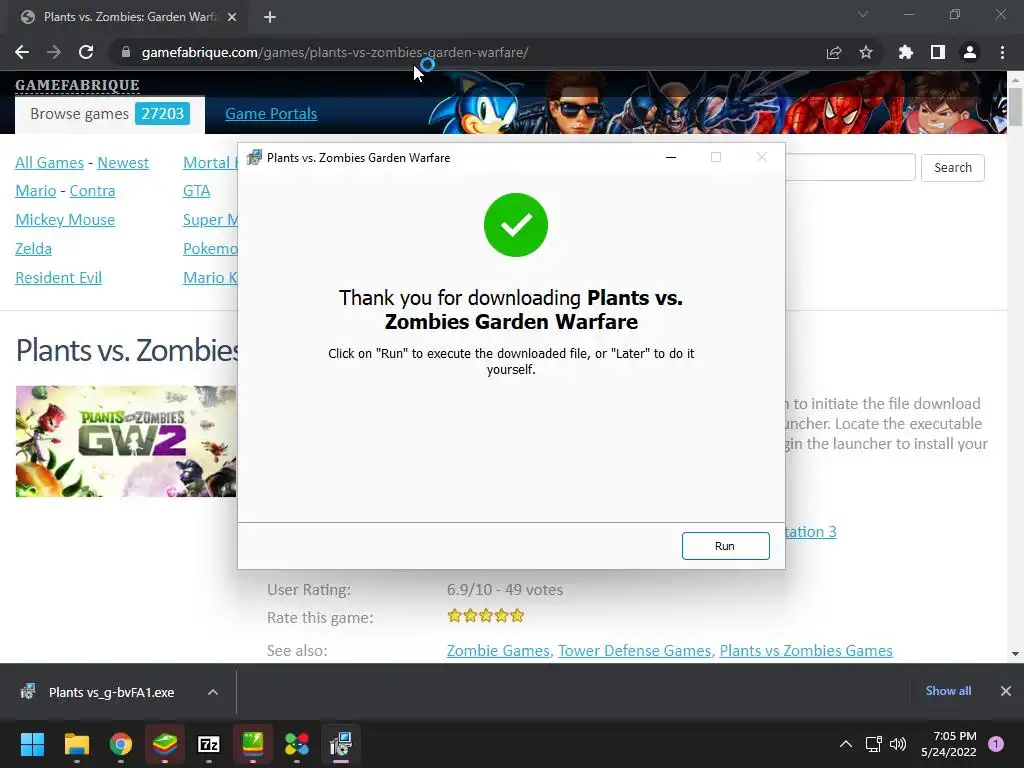Open the tab search chevron in Chrome
Image resolution: width=1024 pixels, height=768 pixels.
863,14
